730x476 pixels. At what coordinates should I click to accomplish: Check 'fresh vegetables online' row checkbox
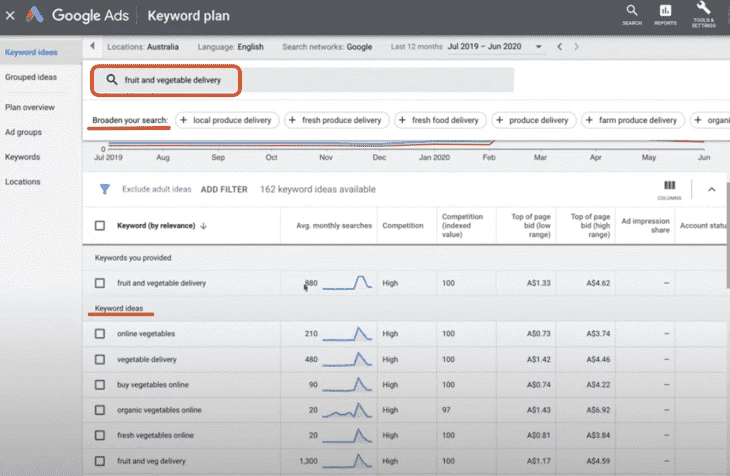click(x=100, y=435)
